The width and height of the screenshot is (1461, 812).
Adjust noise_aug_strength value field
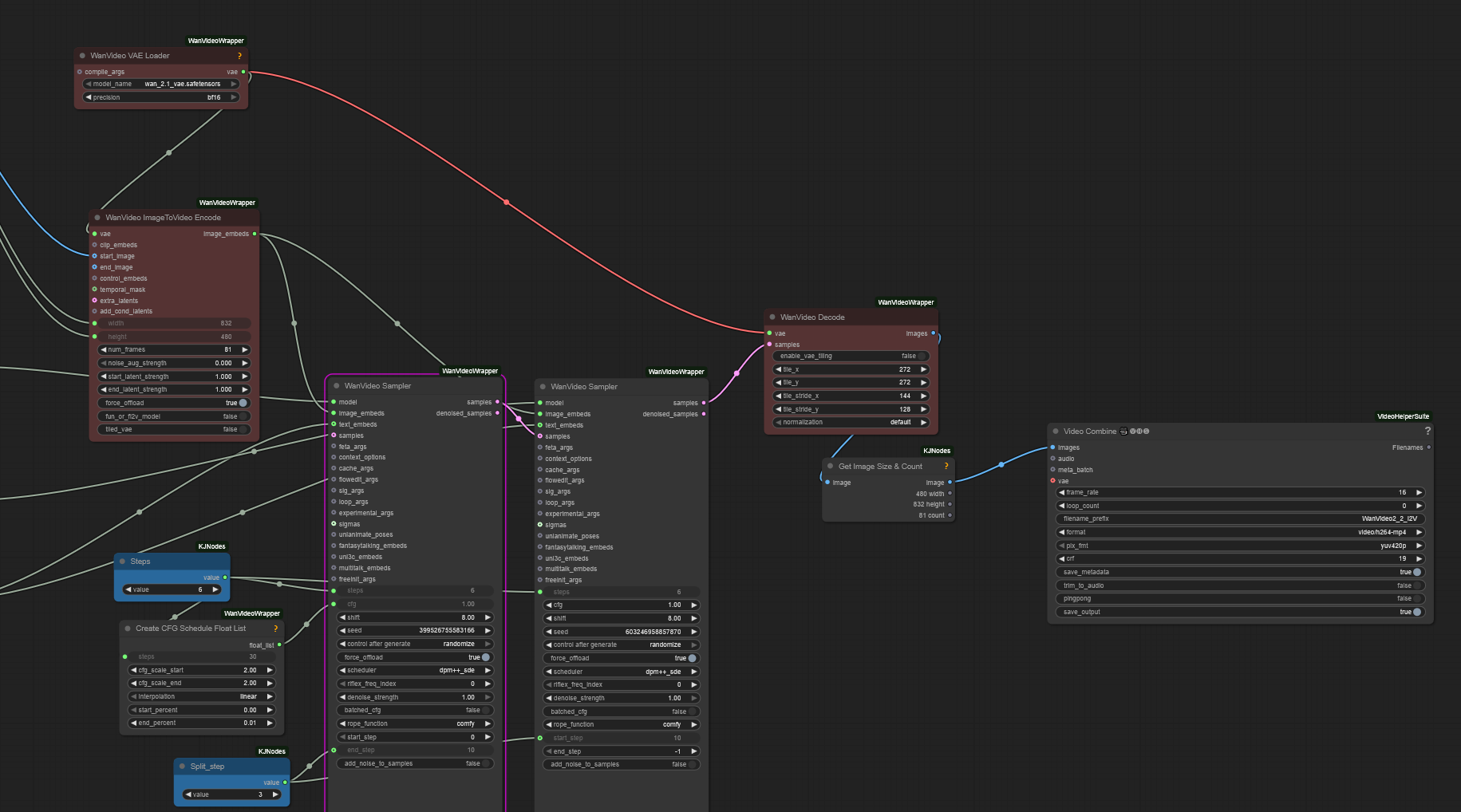tap(174, 363)
